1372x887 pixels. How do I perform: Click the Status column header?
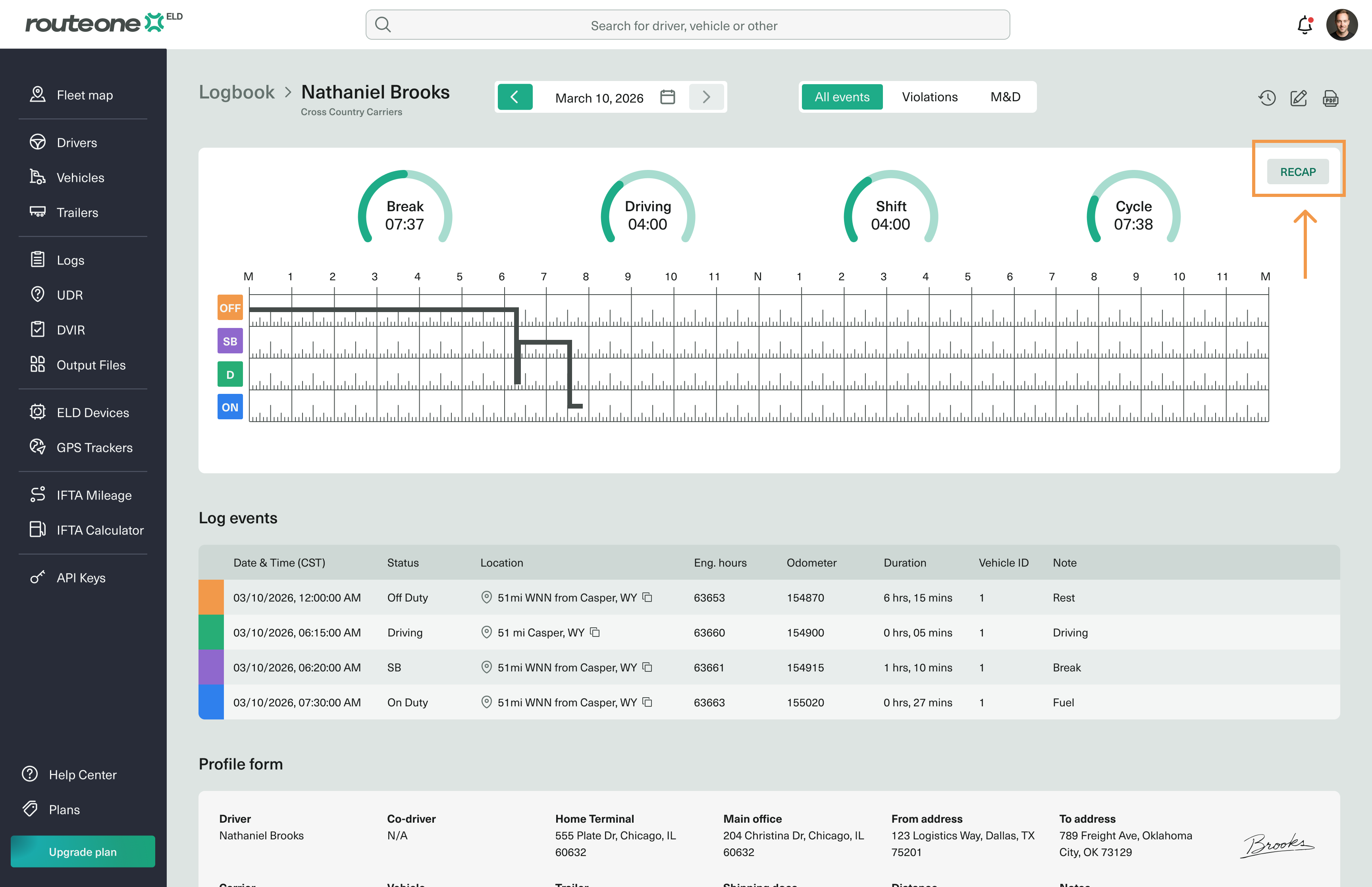click(403, 563)
